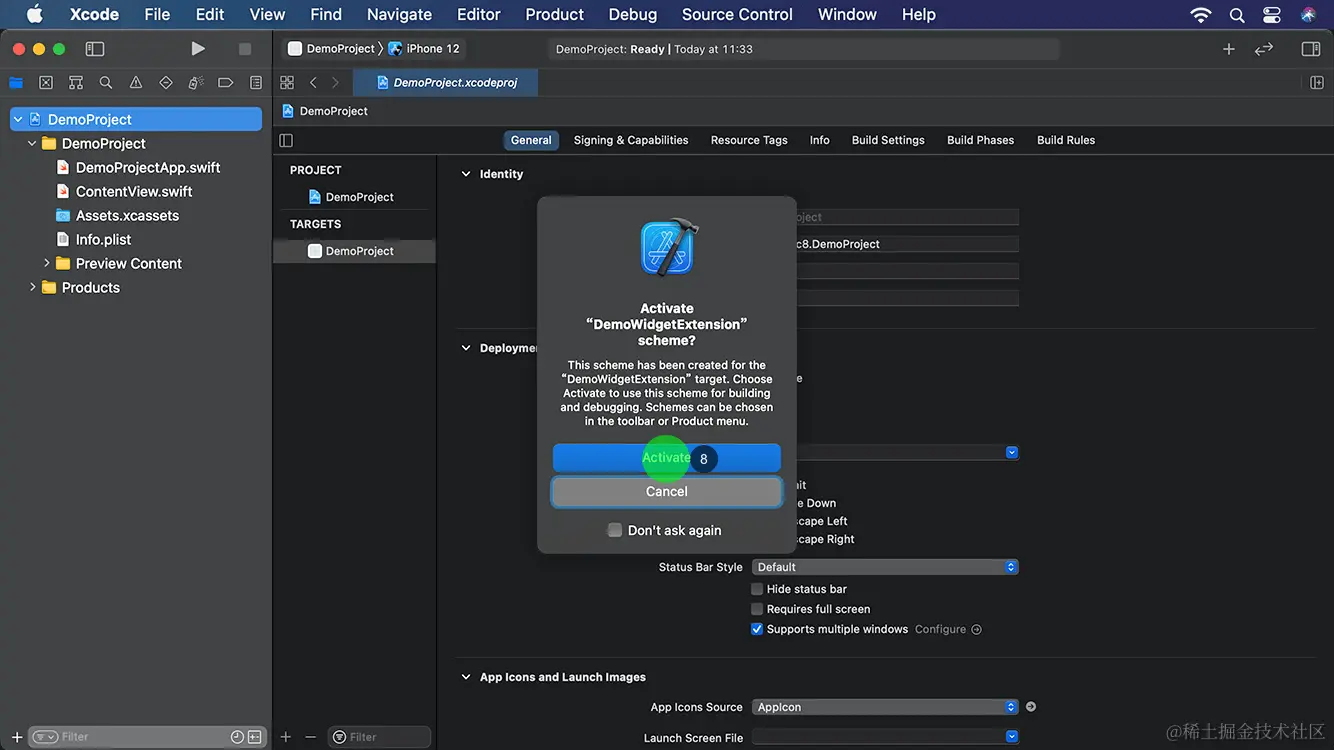Click the related items grid icon

[287, 83]
